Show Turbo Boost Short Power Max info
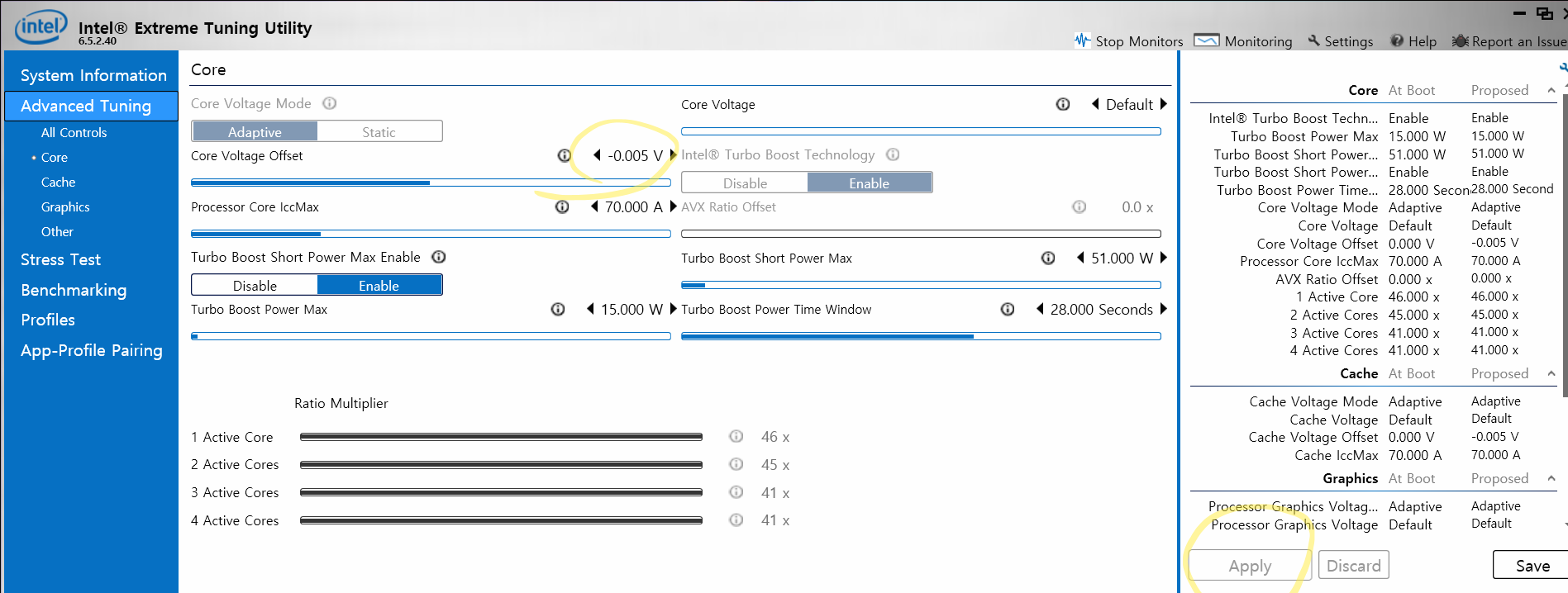 (x=1048, y=258)
